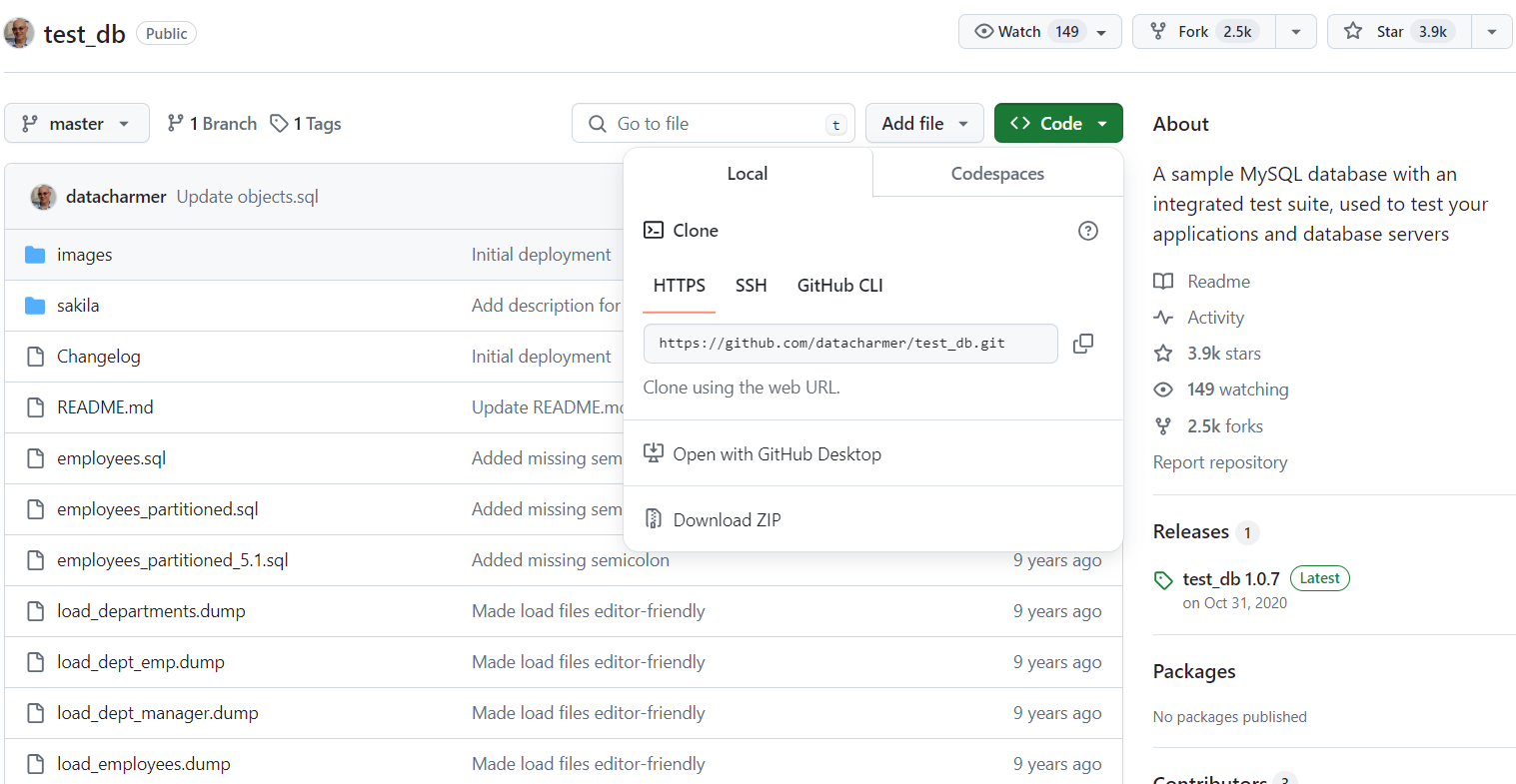
Task: View the 1 Branch link
Action: [x=212, y=124]
